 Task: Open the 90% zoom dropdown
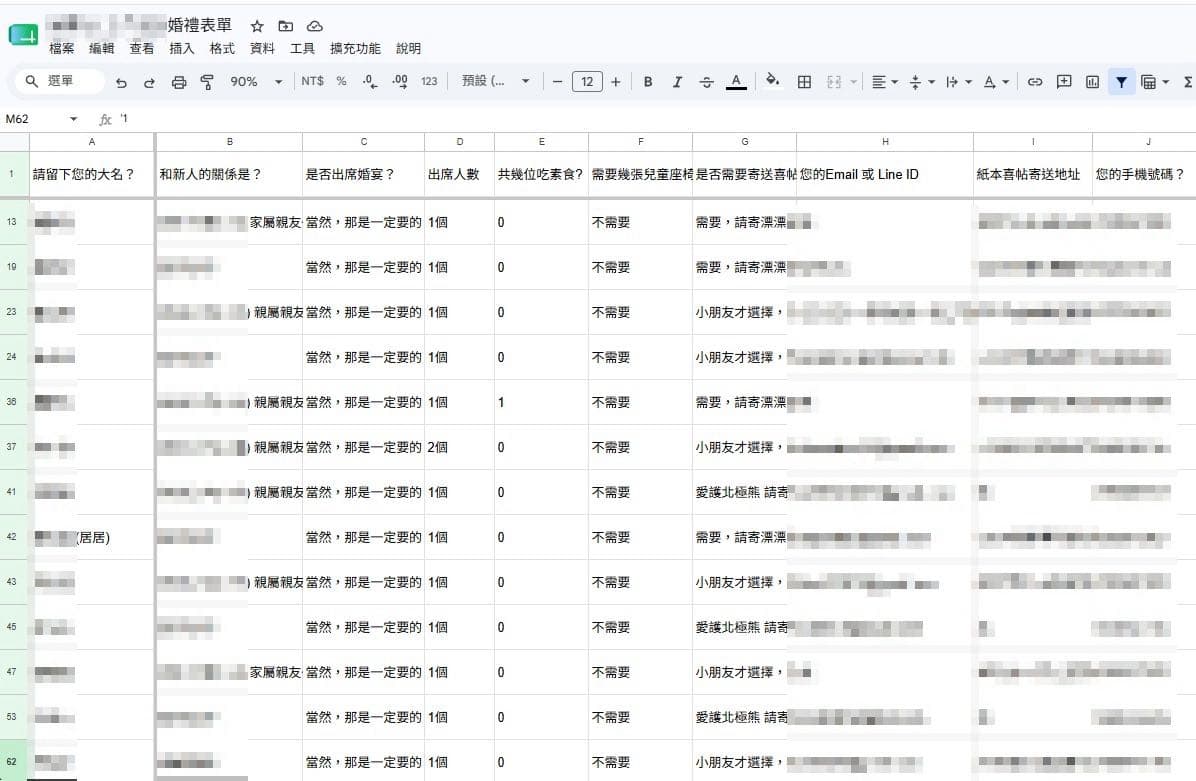[256, 82]
